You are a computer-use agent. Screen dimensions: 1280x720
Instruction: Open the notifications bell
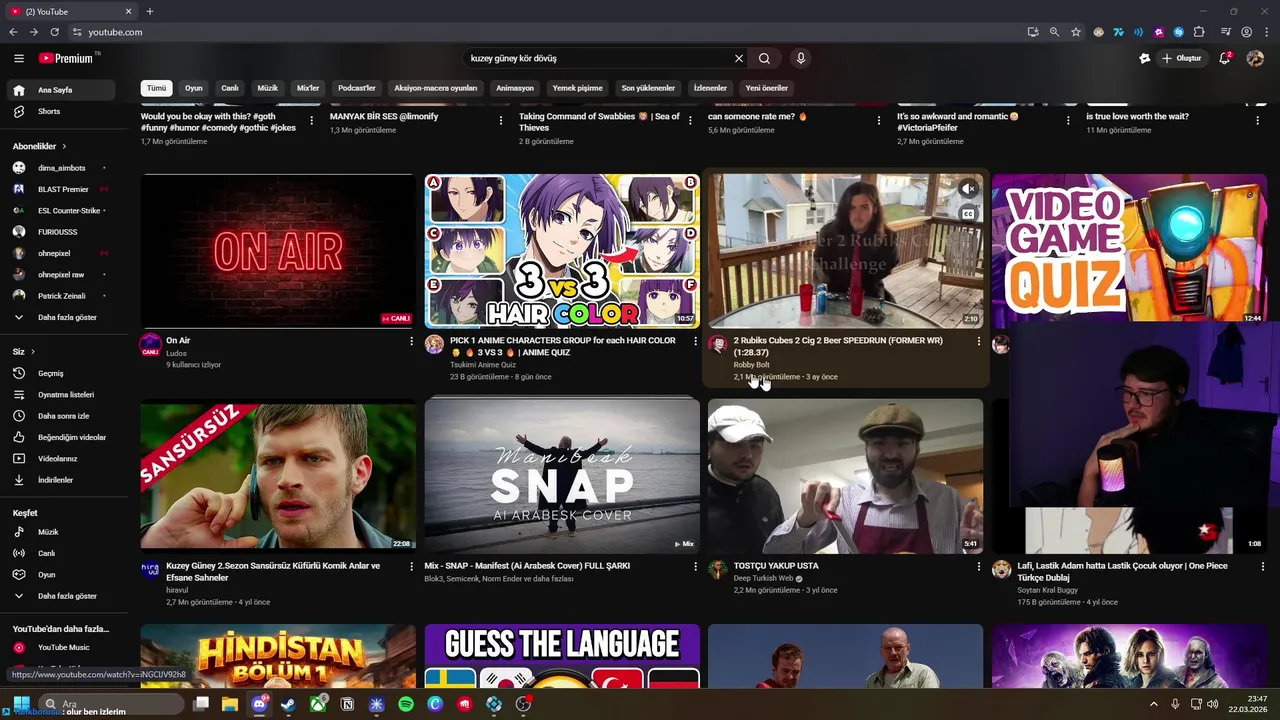(x=1224, y=58)
